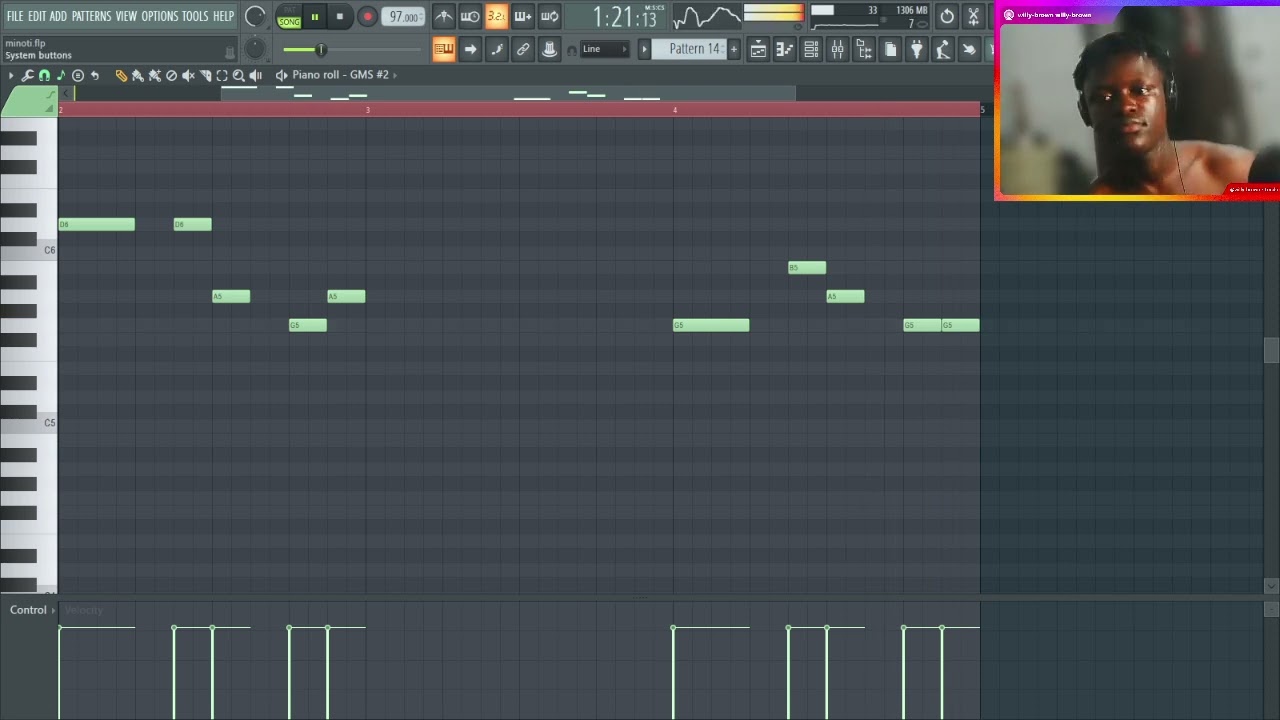This screenshot has height=720, width=1280.
Task: Toggle auto-scrolling arrow icon
Action: tap(470, 49)
